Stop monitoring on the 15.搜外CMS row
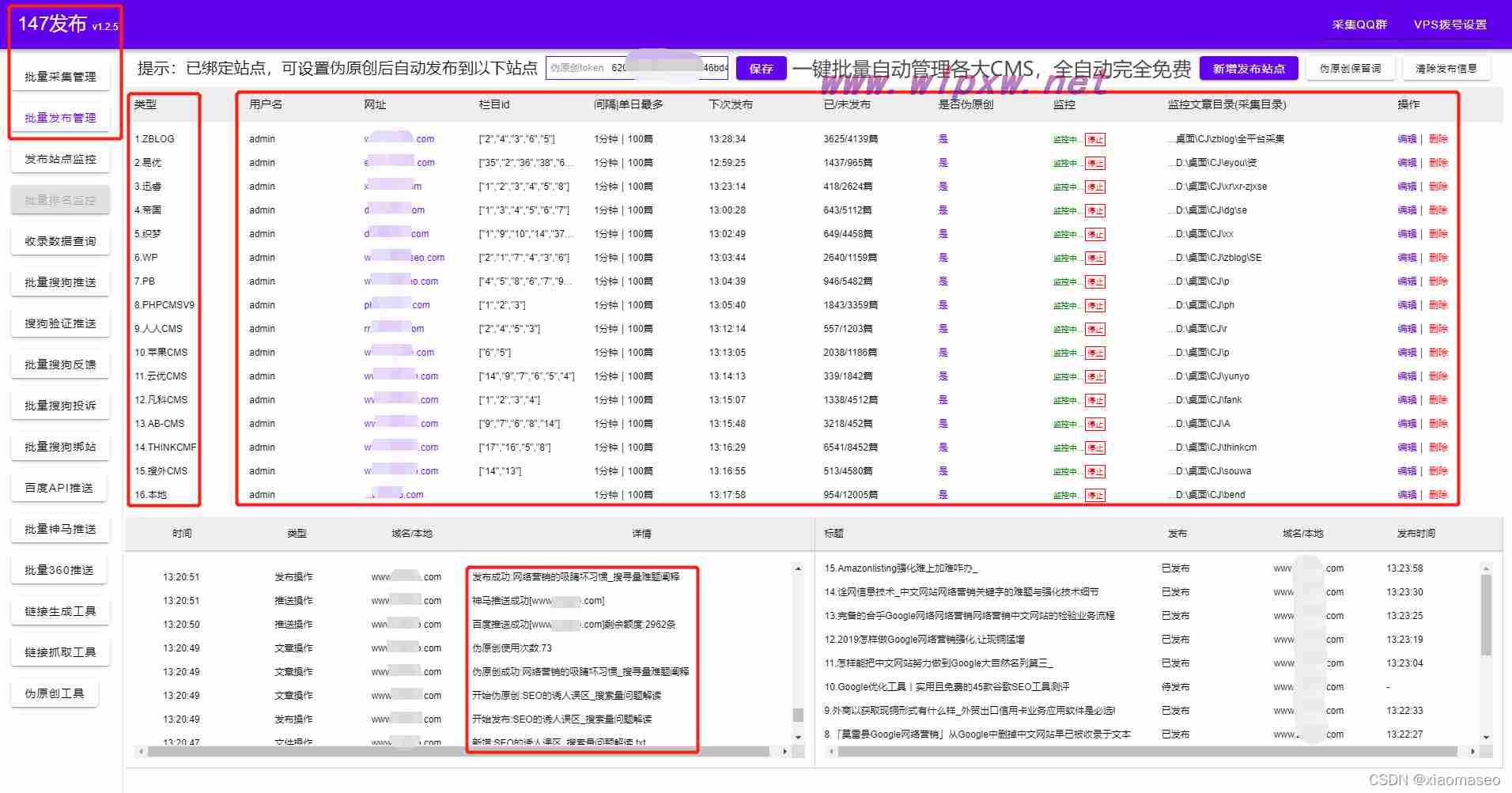Viewport: 1512px width, 793px height. coord(1095,471)
